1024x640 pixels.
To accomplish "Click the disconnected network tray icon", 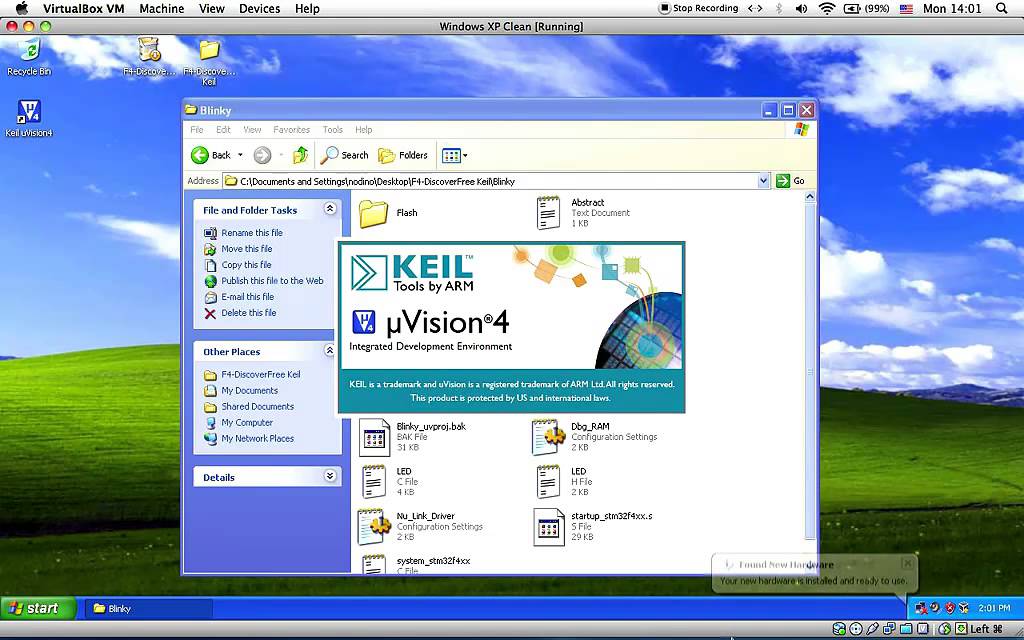I will coord(921,608).
